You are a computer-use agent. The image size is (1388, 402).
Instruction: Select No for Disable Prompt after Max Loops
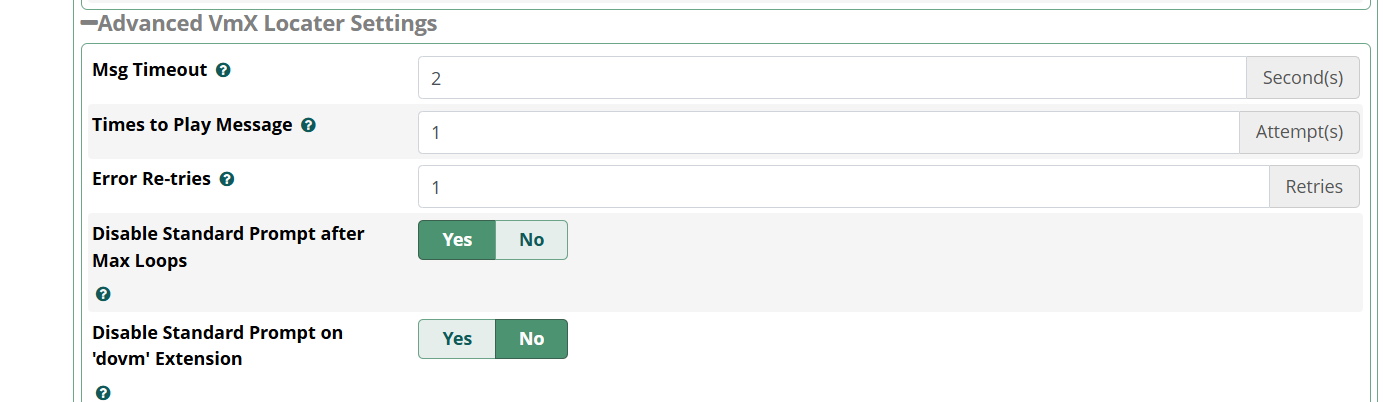(531, 240)
